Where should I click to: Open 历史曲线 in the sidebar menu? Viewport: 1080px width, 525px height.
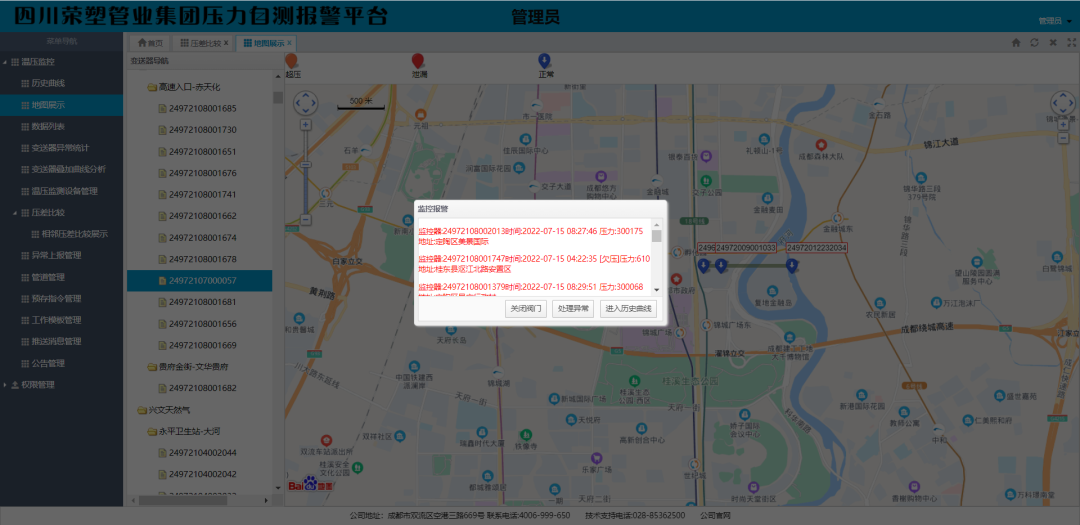point(47,83)
